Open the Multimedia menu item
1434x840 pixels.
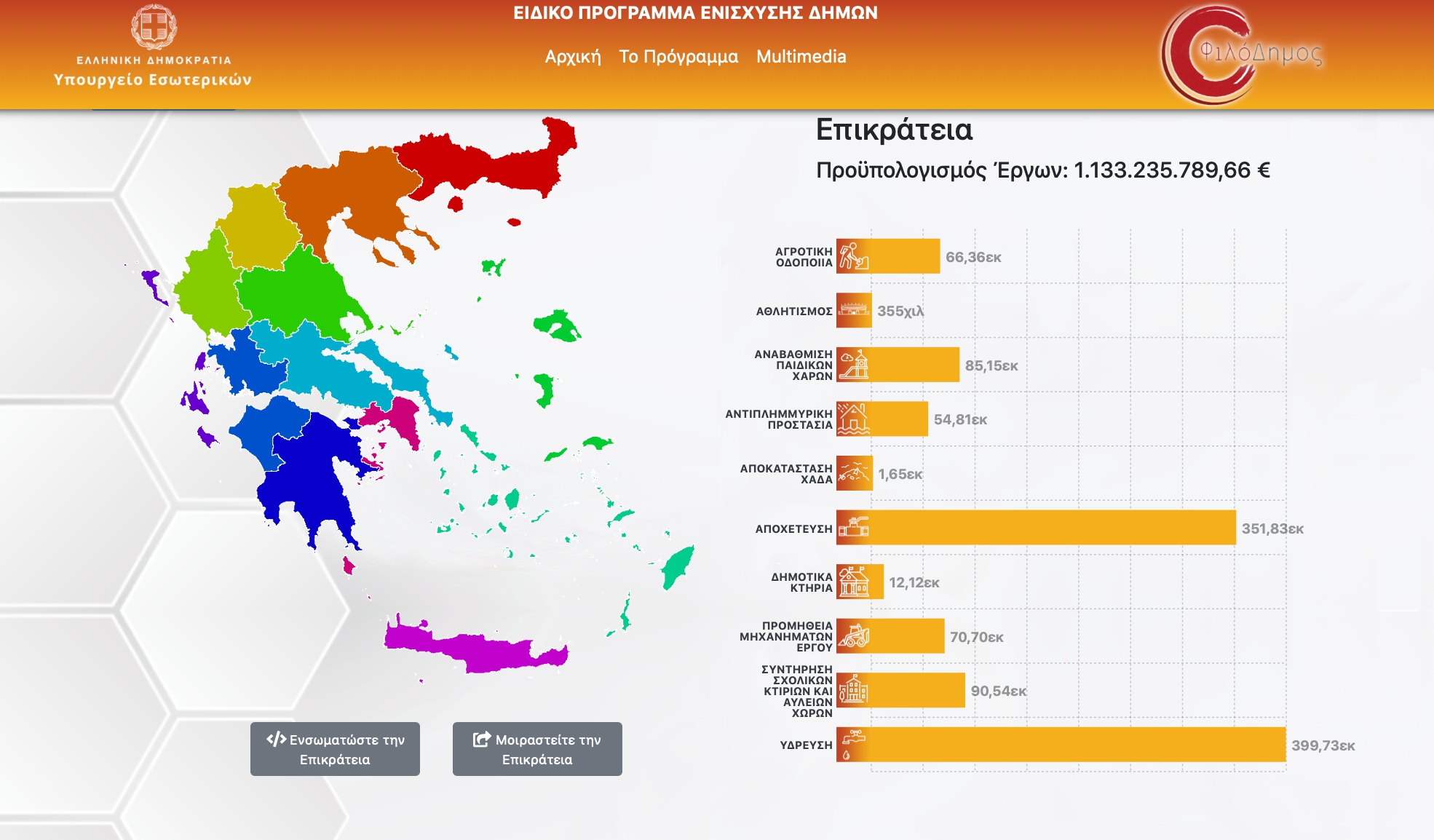[801, 57]
